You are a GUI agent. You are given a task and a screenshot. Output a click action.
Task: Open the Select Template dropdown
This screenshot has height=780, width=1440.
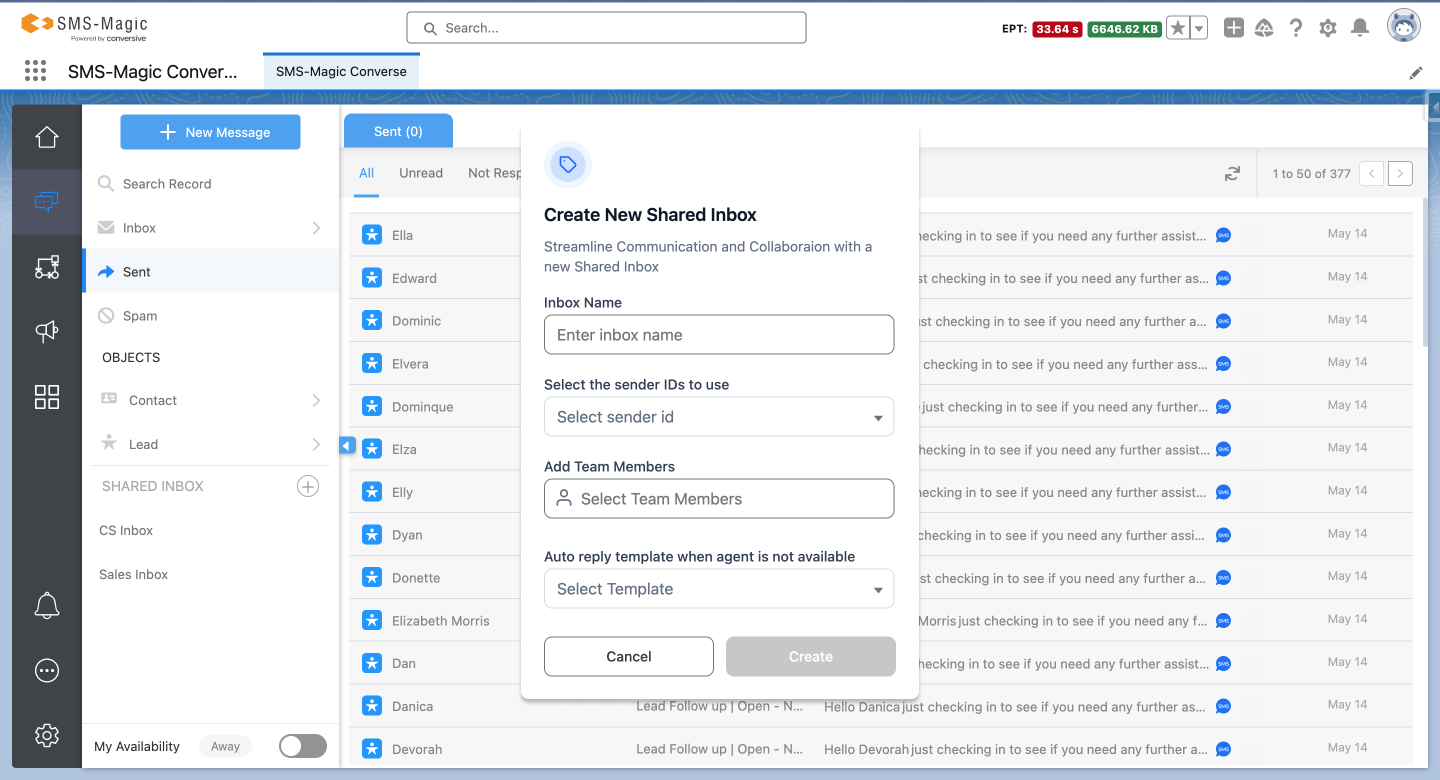click(x=719, y=589)
